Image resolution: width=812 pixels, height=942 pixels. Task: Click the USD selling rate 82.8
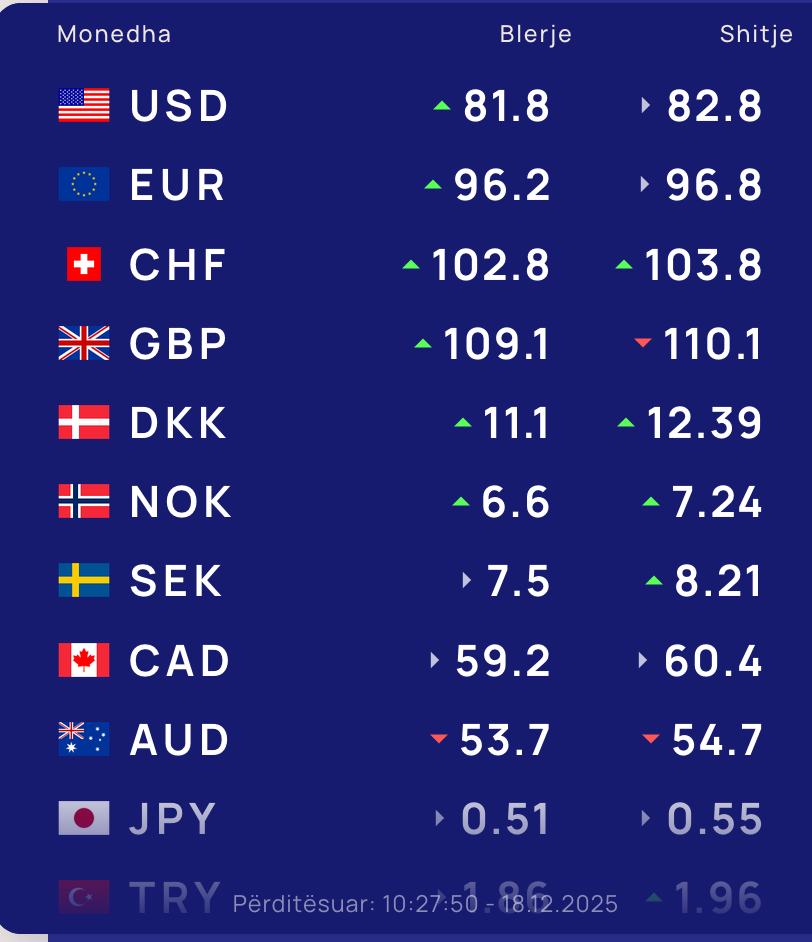715,106
